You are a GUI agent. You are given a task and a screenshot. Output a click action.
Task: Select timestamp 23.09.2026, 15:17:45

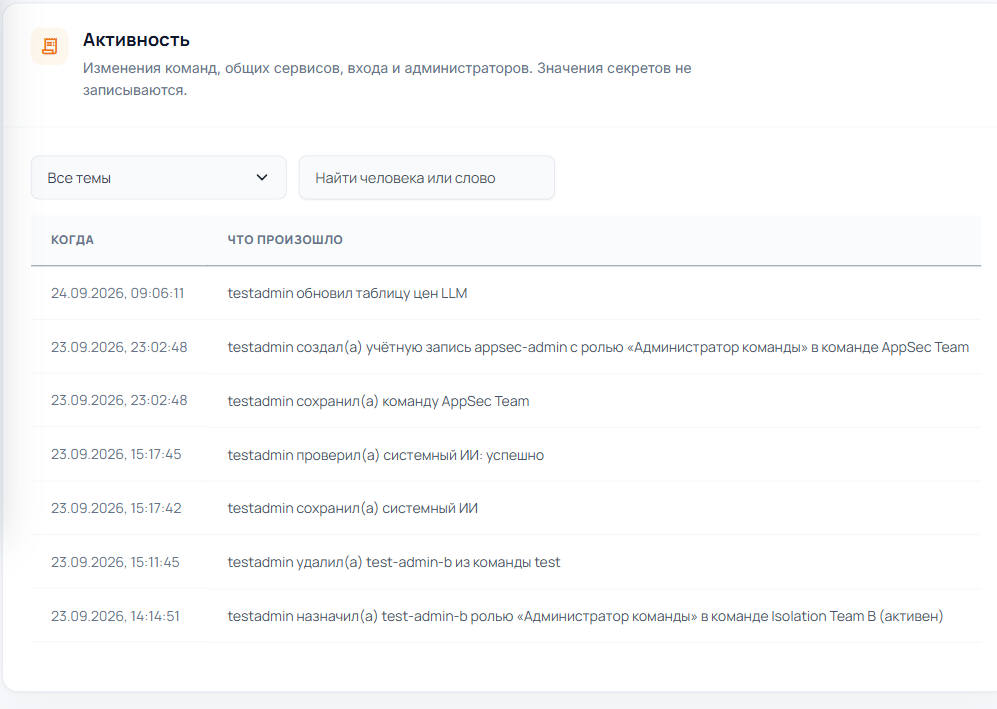(x=116, y=454)
